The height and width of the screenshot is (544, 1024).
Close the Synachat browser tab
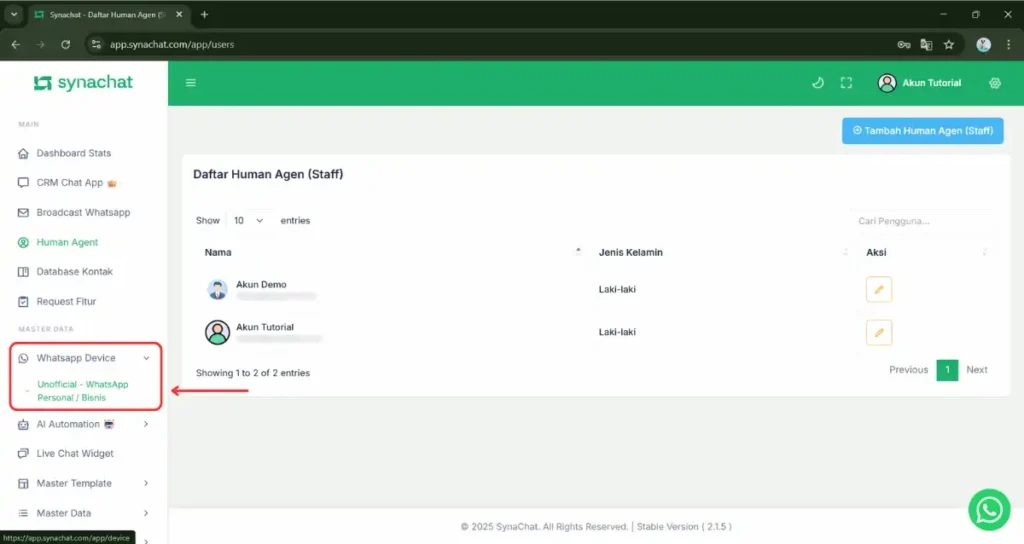(x=179, y=14)
